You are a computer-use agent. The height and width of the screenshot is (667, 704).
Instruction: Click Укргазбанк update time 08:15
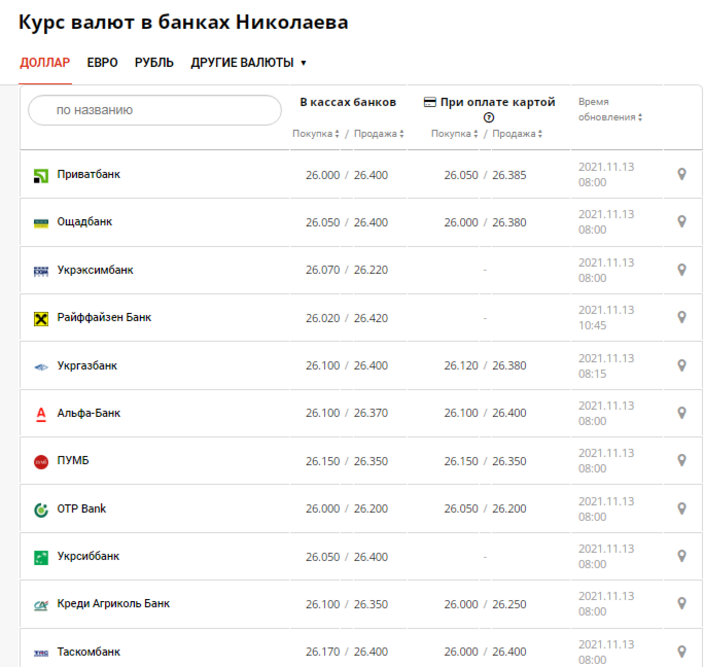pyautogui.click(x=592, y=374)
